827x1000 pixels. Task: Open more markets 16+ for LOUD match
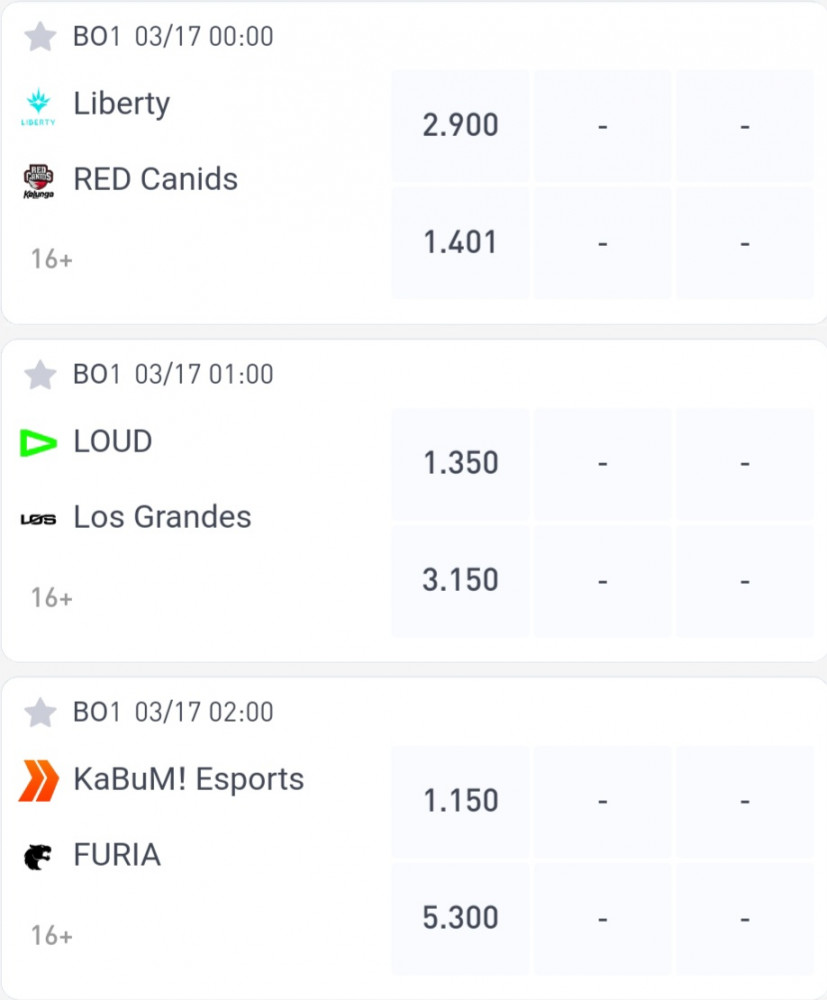pos(52,598)
